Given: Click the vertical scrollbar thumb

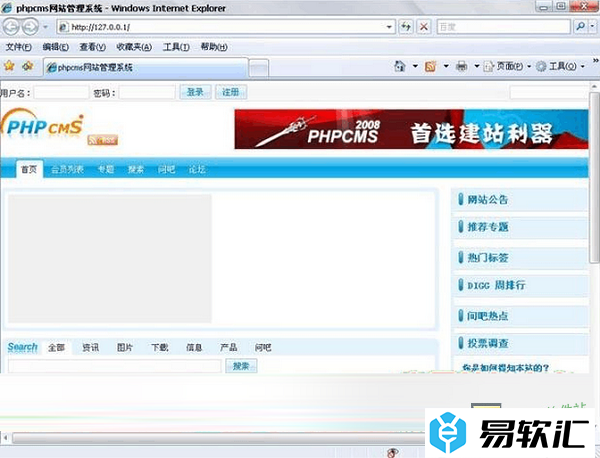Looking at the screenshot, I should (x=594, y=177).
